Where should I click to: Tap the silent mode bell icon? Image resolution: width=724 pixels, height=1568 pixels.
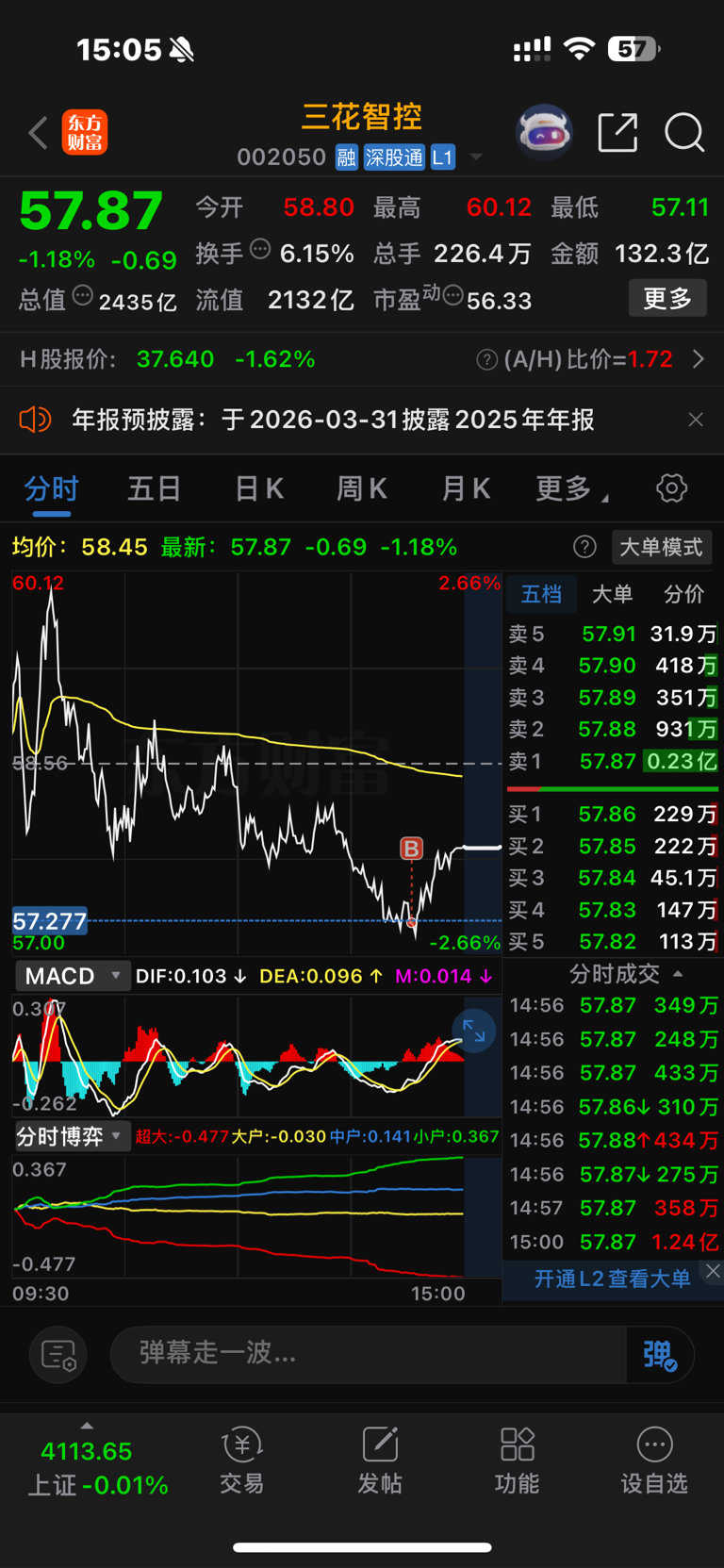[x=181, y=50]
